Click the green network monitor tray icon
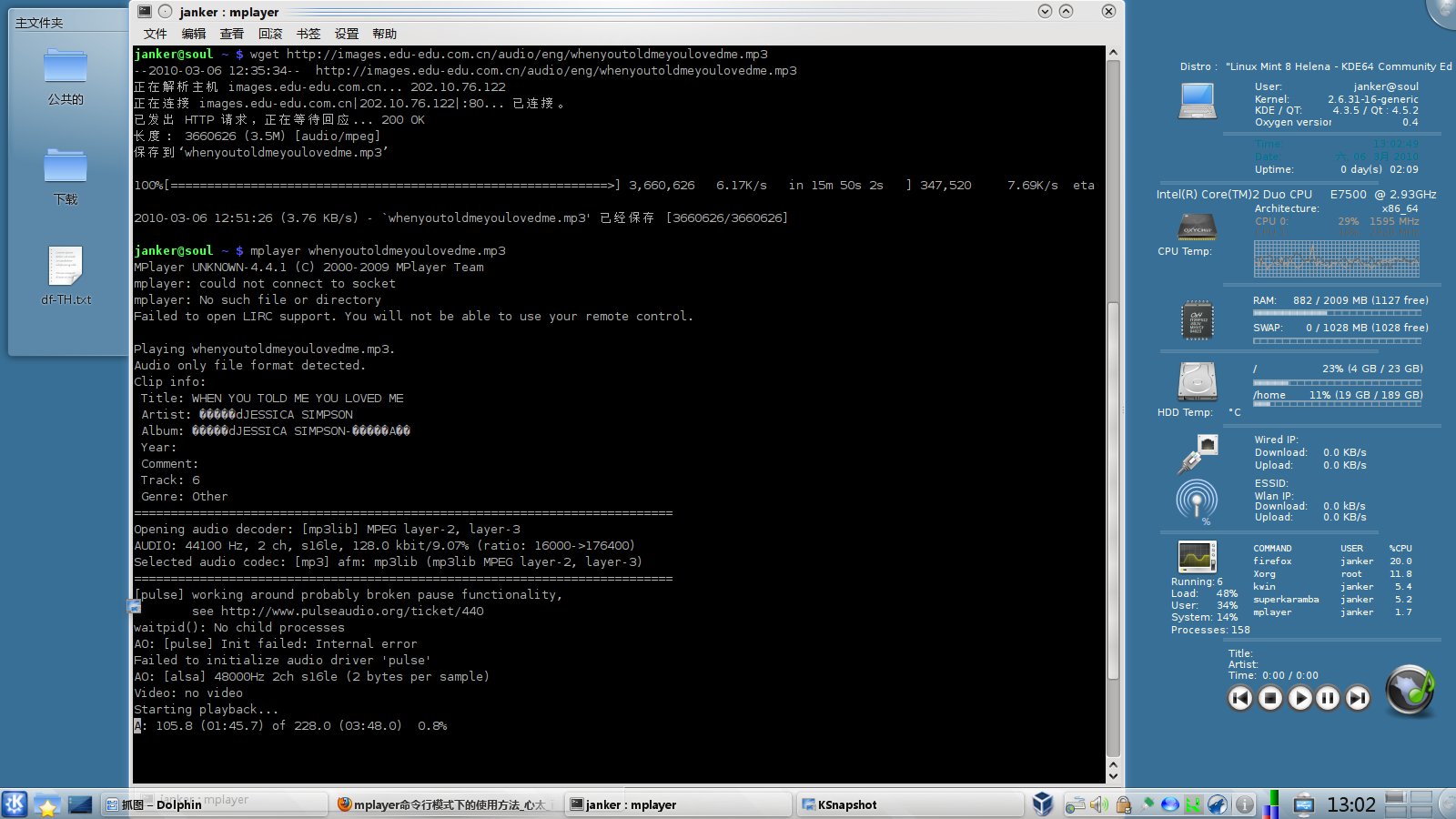 click(x=1193, y=804)
